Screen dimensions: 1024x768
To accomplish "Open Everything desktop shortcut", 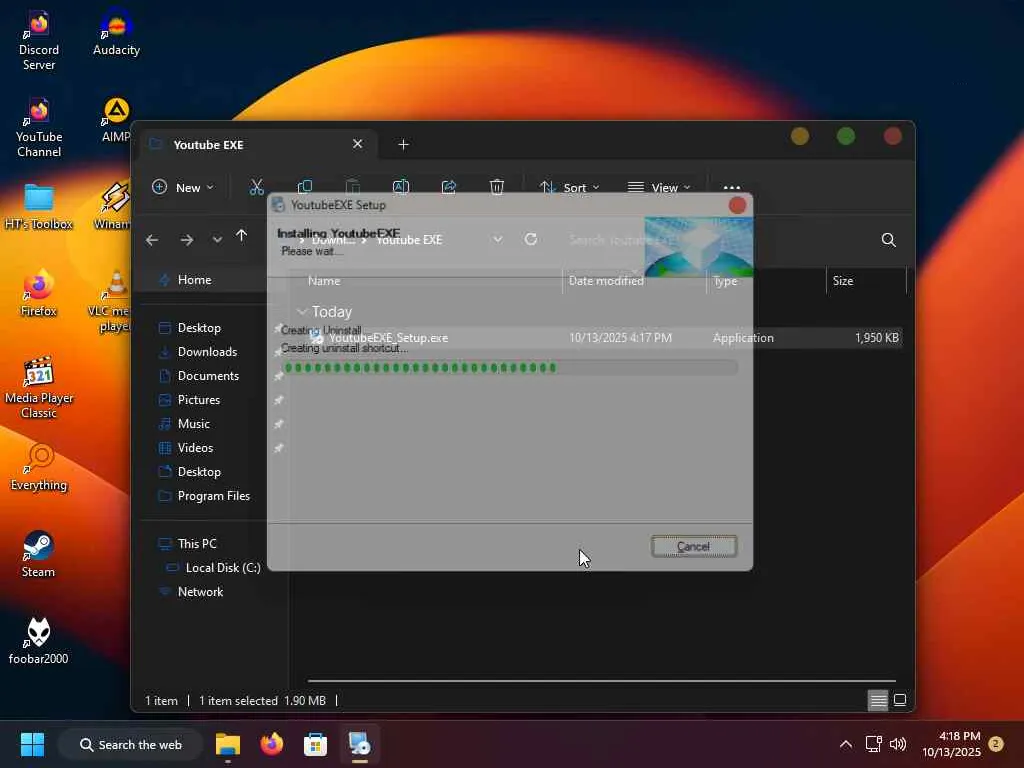I will pos(39,468).
